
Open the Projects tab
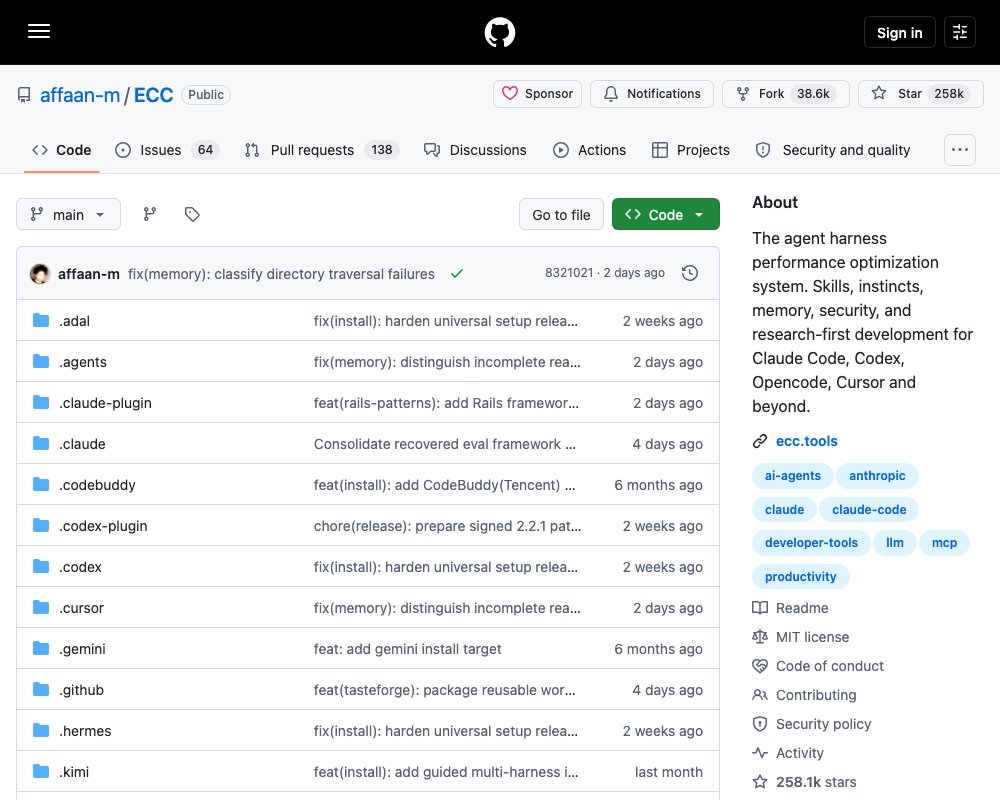coord(691,150)
